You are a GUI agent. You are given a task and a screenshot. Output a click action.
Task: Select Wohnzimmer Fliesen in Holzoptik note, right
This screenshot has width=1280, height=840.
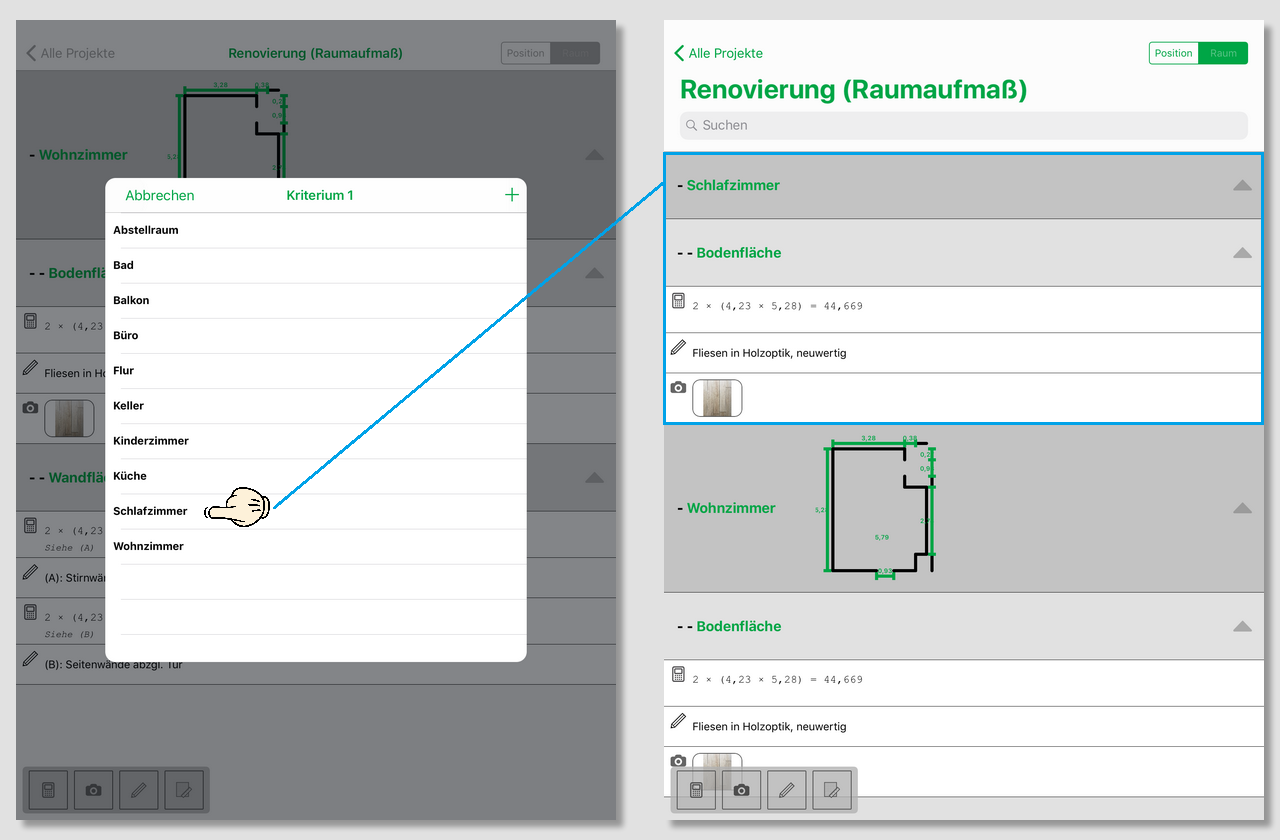pyautogui.click(x=769, y=727)
